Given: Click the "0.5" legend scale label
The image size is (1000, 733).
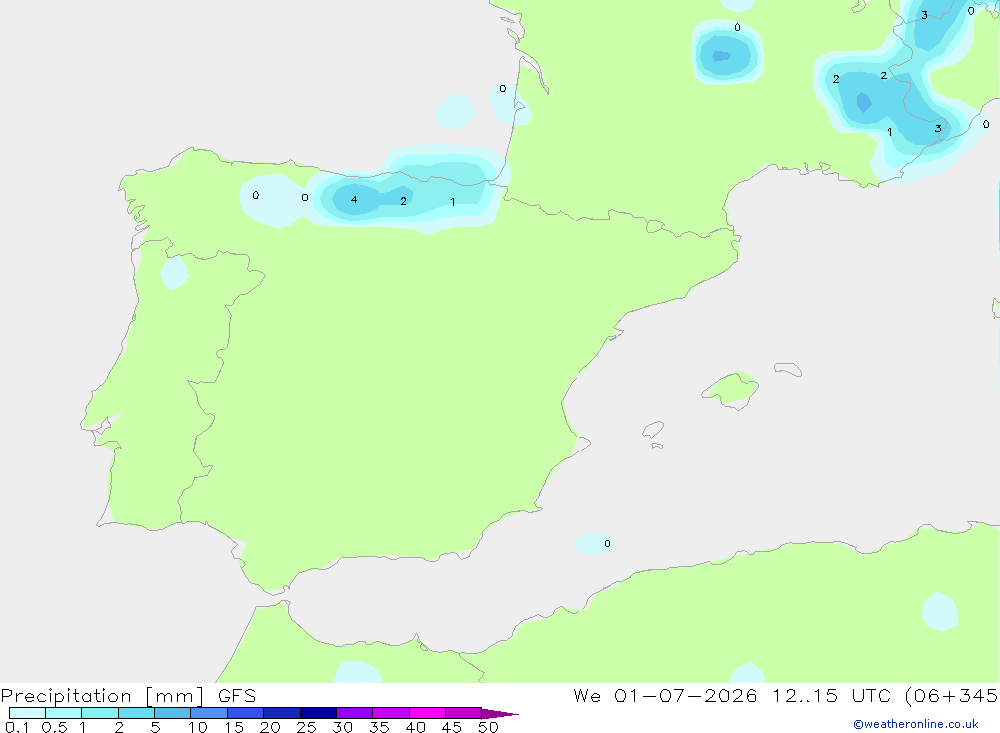Looking at the screenshot, I should click(54, 727).
